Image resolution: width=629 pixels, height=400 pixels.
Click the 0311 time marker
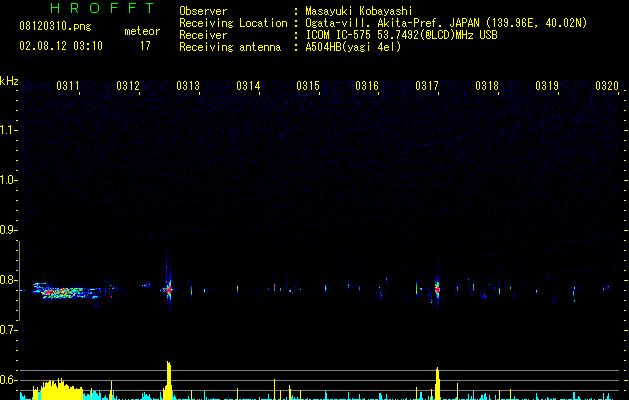click(68, 85)
